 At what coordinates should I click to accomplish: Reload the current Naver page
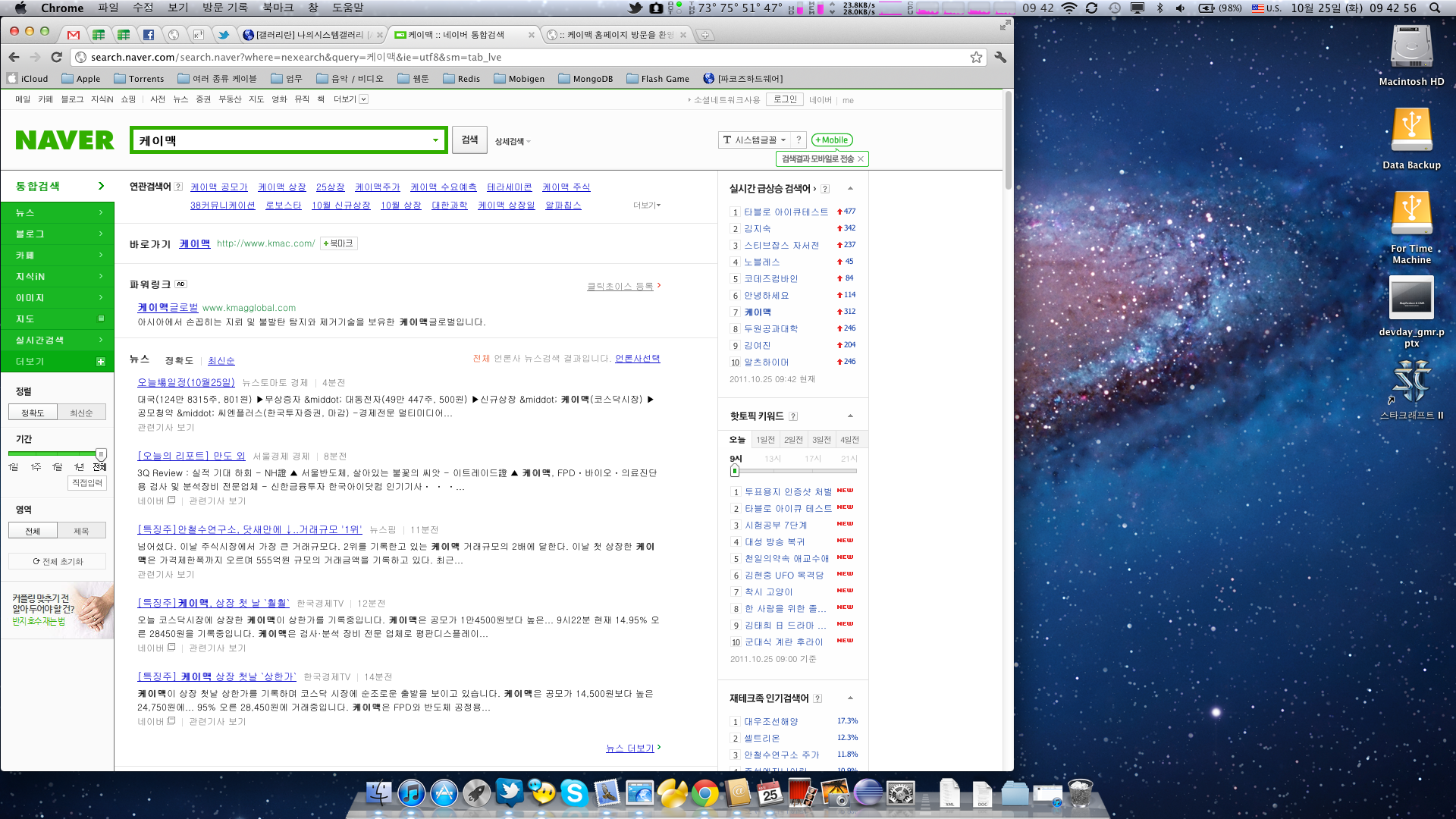tap(56, 57)
